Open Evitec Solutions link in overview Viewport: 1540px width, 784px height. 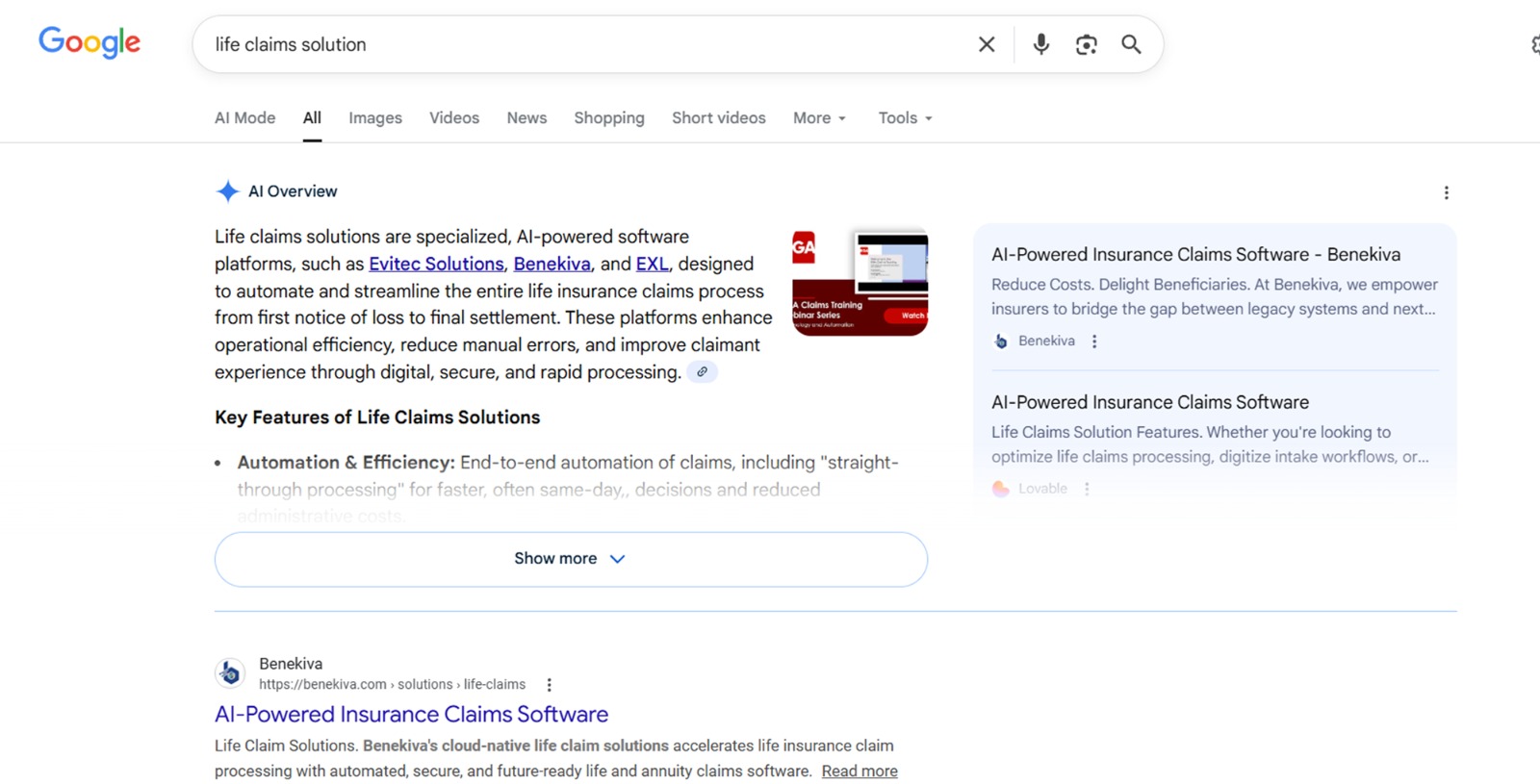point(436,264)
